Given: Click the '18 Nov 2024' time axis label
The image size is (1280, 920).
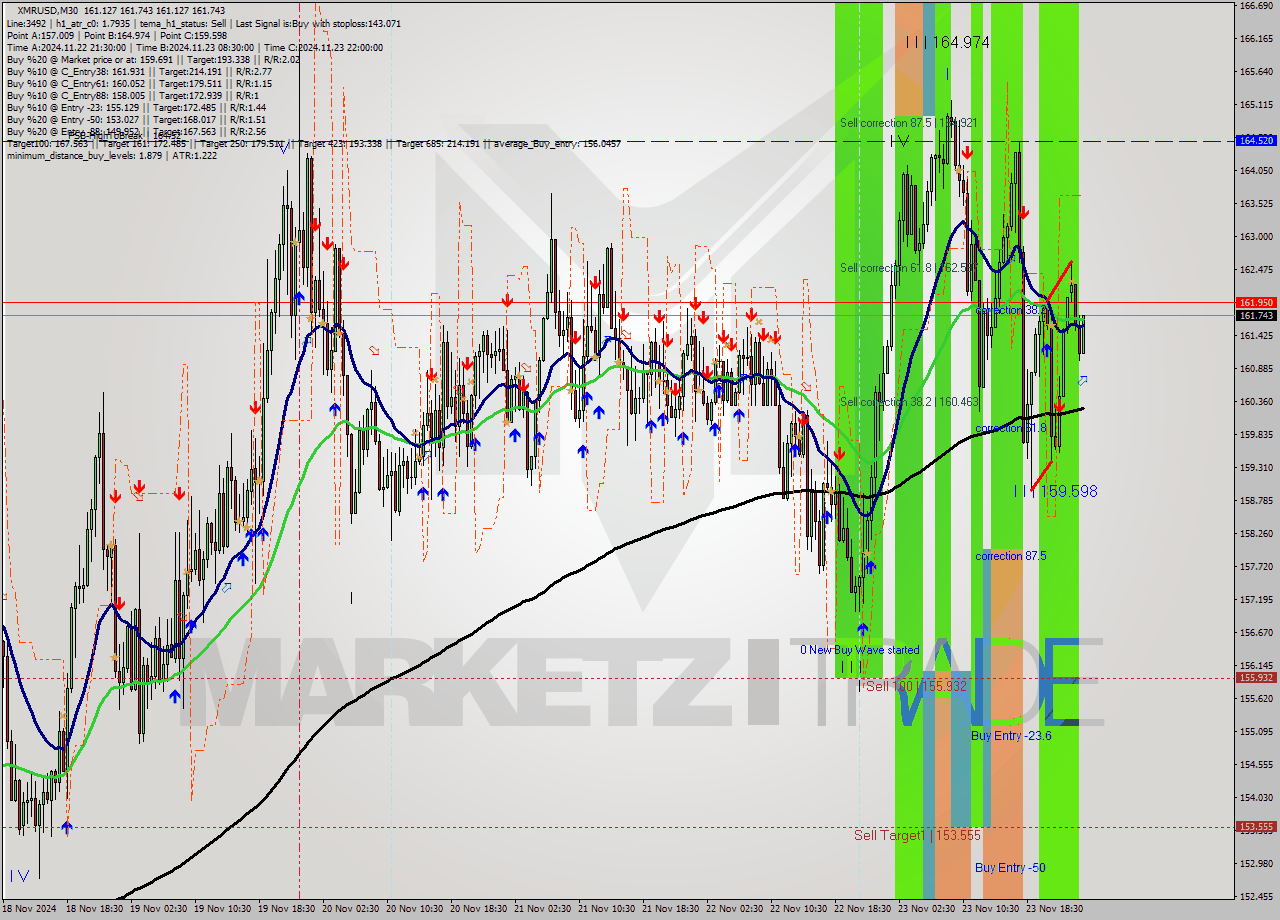Looking at the screenshot, I should (x=31, y=909).
